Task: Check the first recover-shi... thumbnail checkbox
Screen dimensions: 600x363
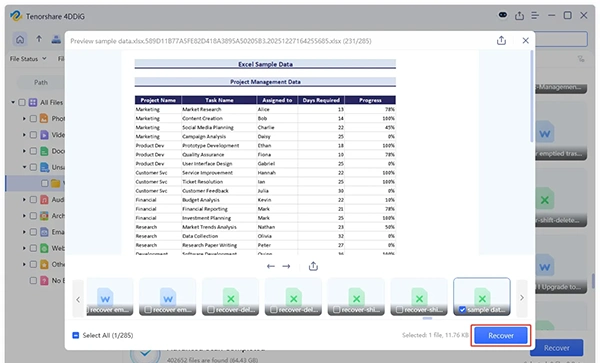Action: pos(337,310)
